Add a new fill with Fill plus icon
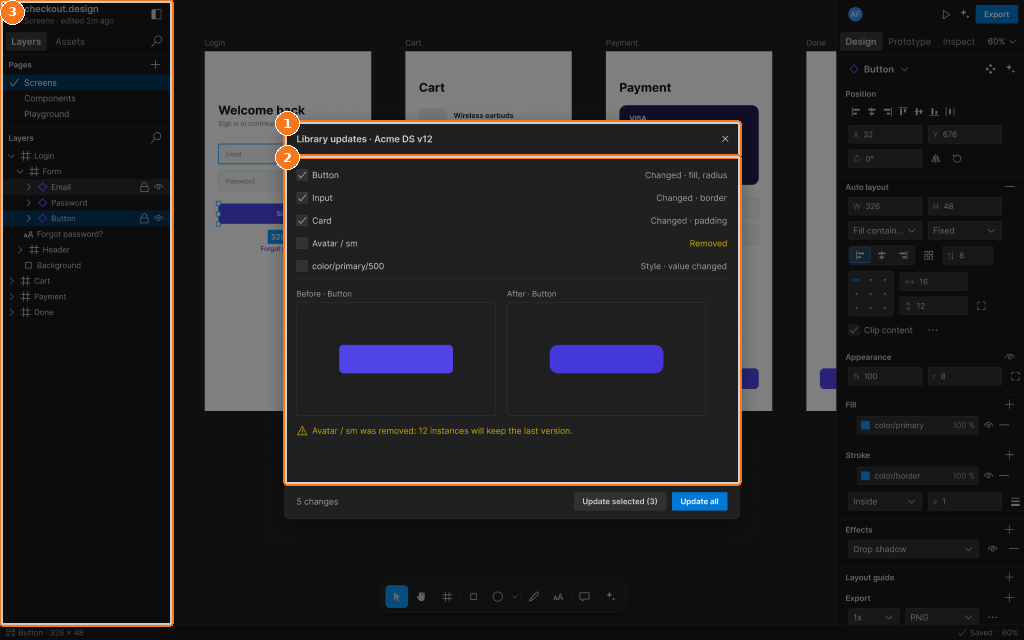The image size is (1024, 640). tap(1010, 405)
